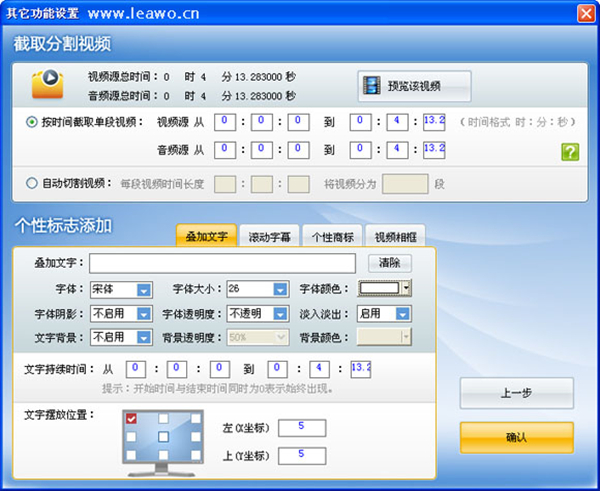
Task: Open the disabled background color picker
Action: click(384, 337)
